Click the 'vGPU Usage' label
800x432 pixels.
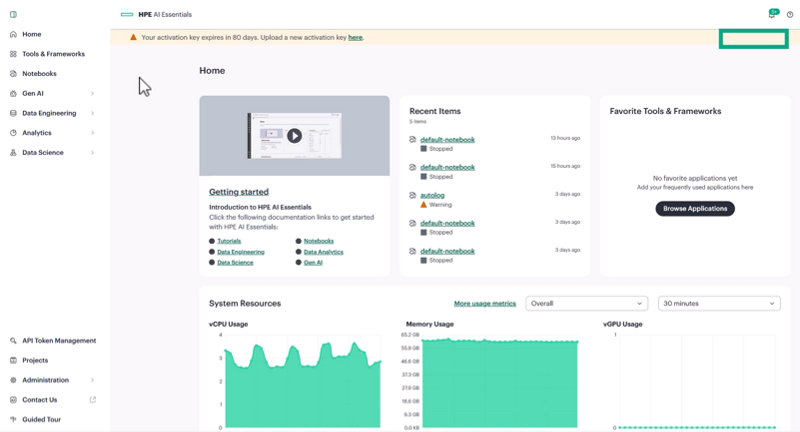click(622, 324)
